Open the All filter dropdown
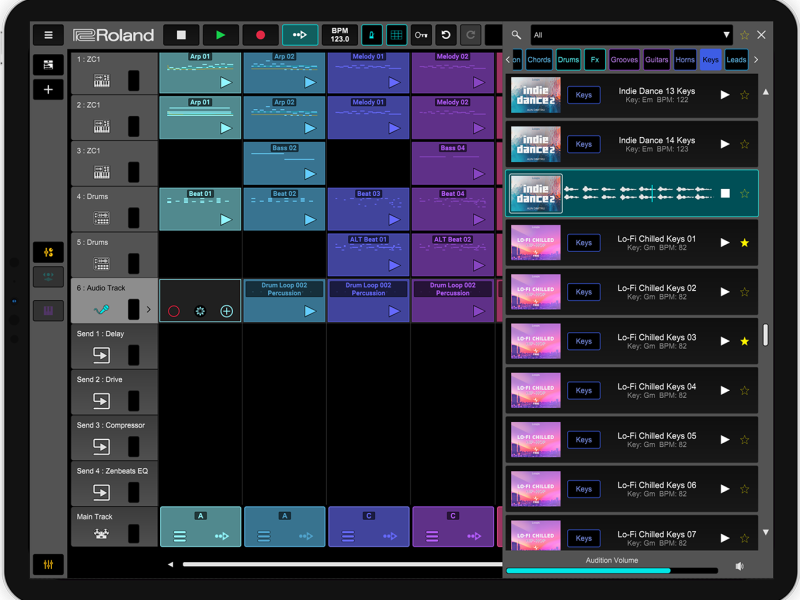The width and height of the screenshot is (800, 600). (x=632, y=35)
